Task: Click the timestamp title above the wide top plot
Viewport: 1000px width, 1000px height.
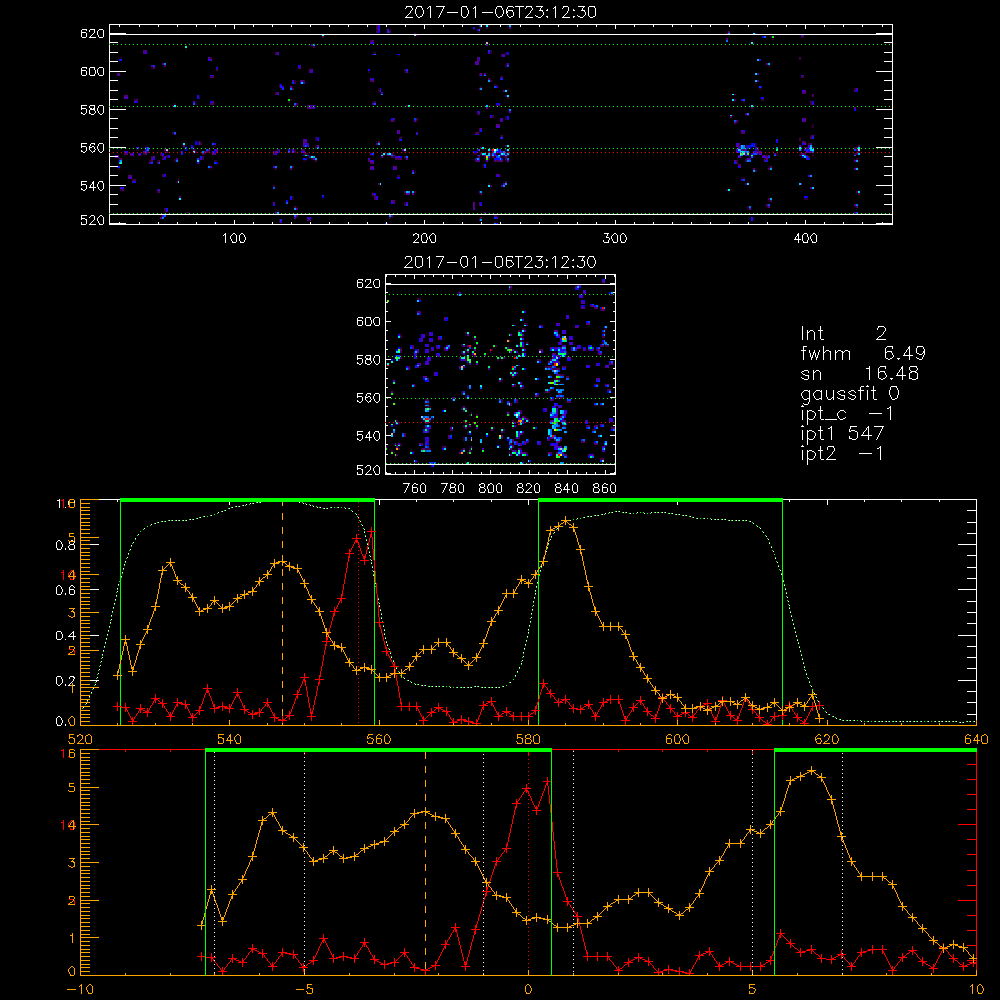Action: tap(500, 12)
